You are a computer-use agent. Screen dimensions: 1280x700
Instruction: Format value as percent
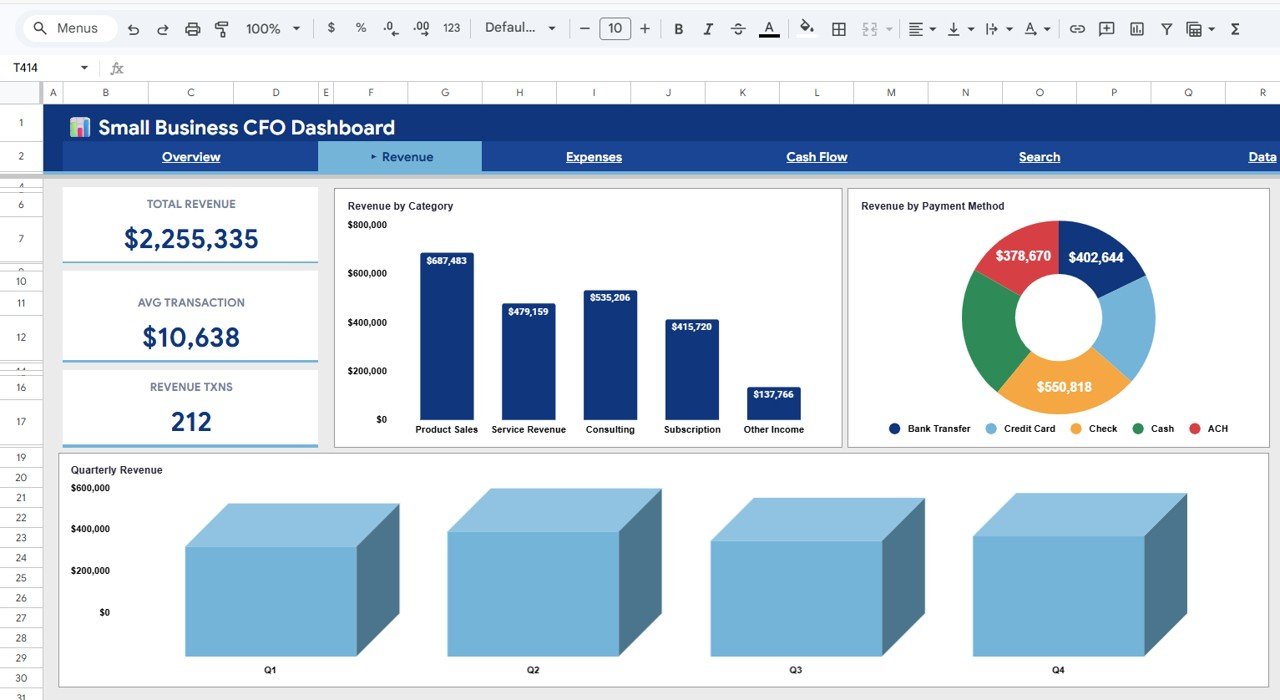click(360, 28)
